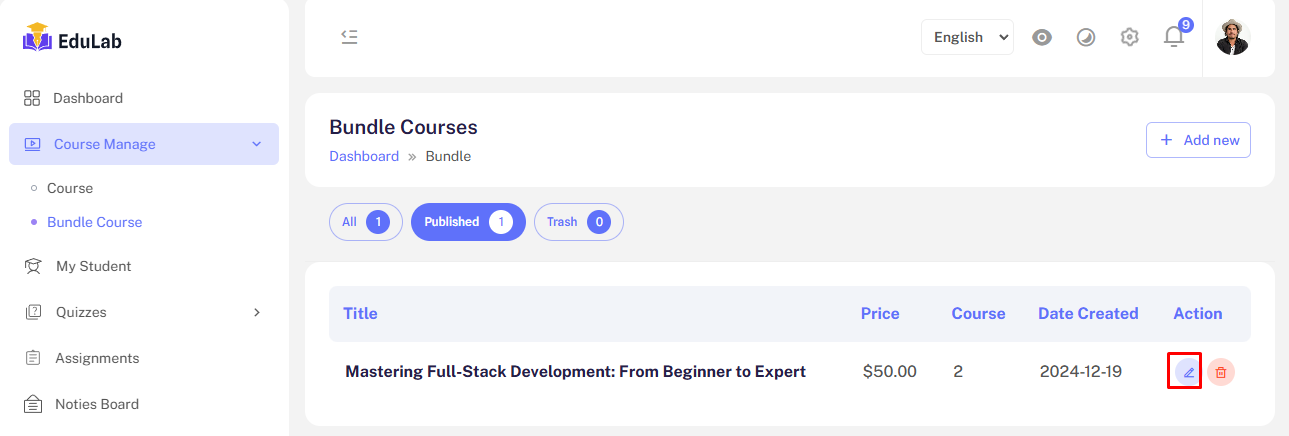Open the settings gear icon
The image size is (1289, 436).
[x=1130, y=37]
